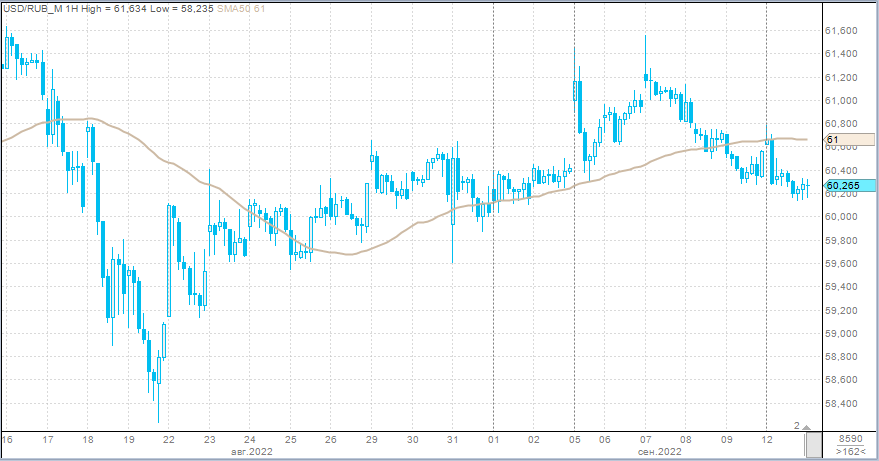Select the 60,265 current price tag
This screenshot has width=879, height=461.
[x=849, y=185]
